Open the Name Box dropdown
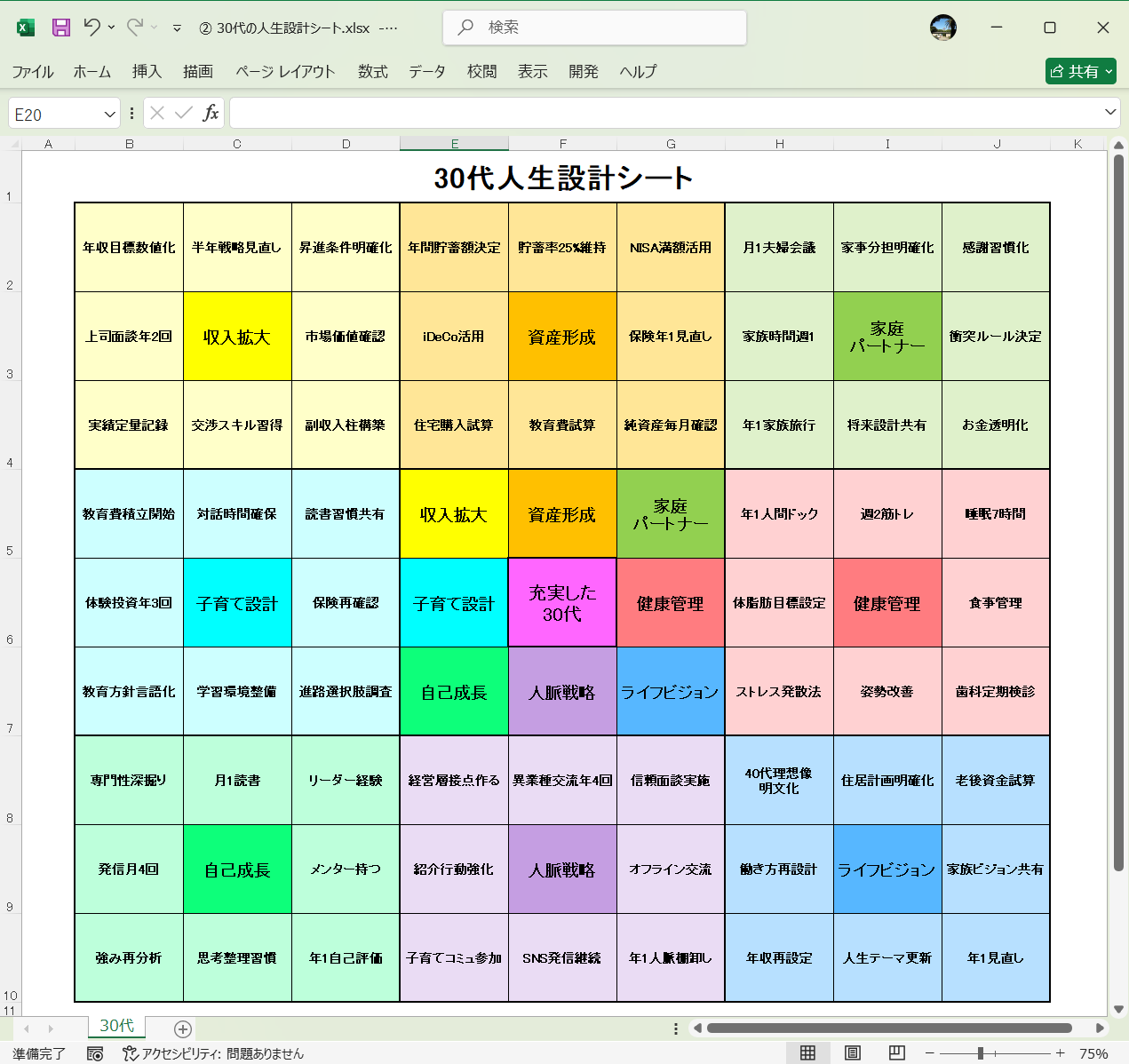 [x=107, y=113]
